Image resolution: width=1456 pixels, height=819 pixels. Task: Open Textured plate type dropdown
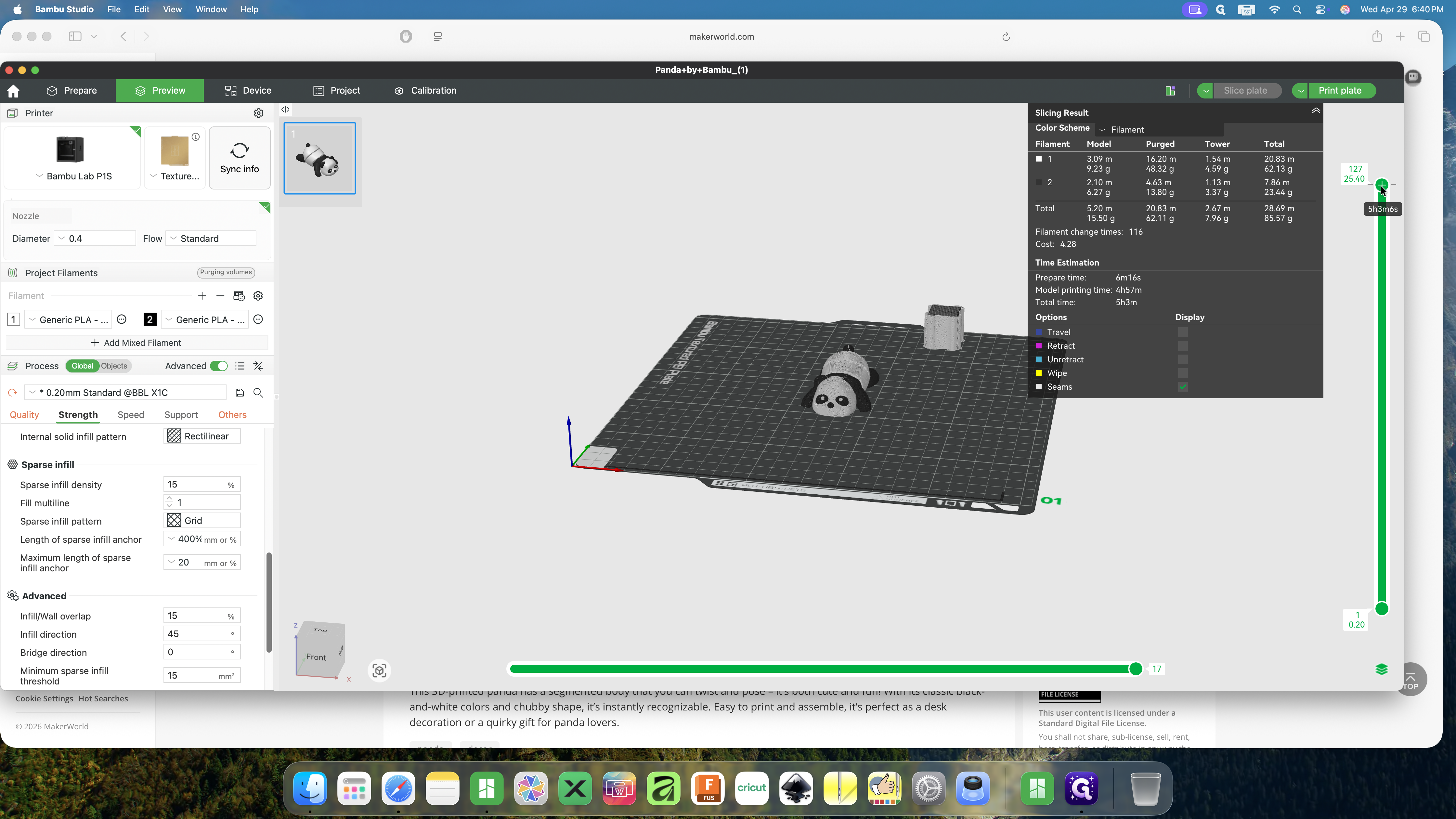tap(175, 176)
